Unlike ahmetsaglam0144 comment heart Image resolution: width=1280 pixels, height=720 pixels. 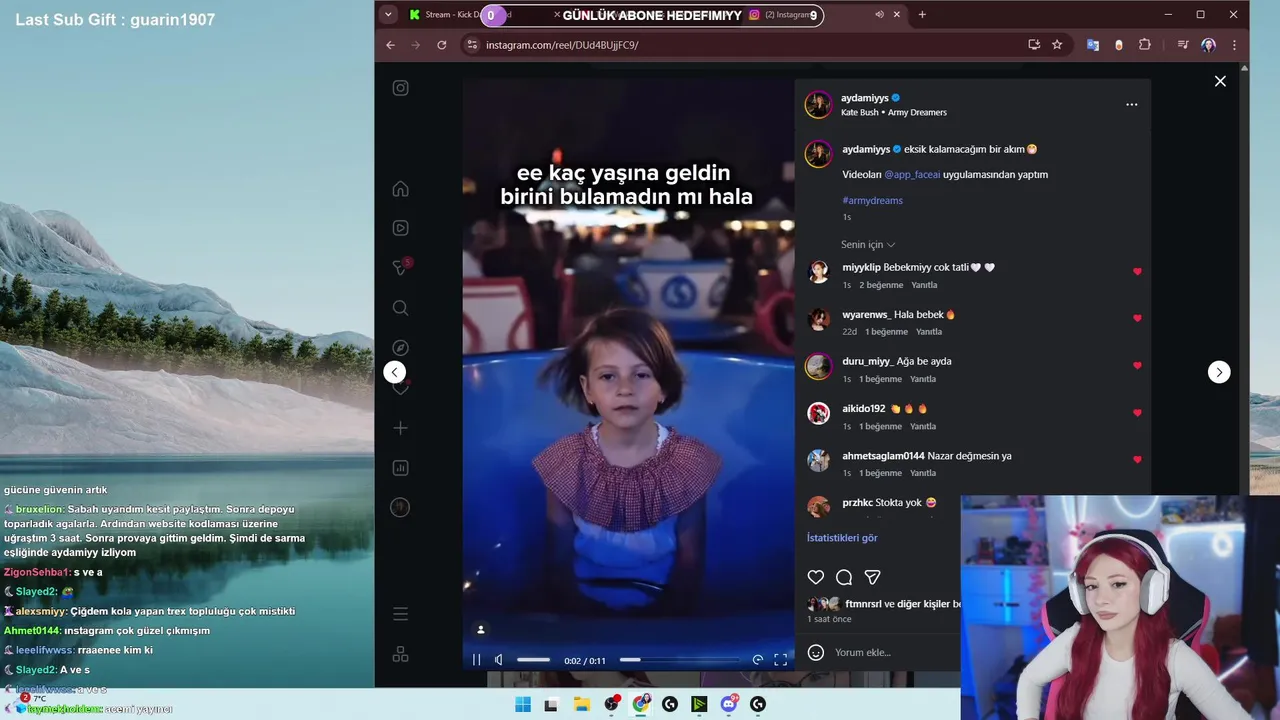click(1137, 459)
